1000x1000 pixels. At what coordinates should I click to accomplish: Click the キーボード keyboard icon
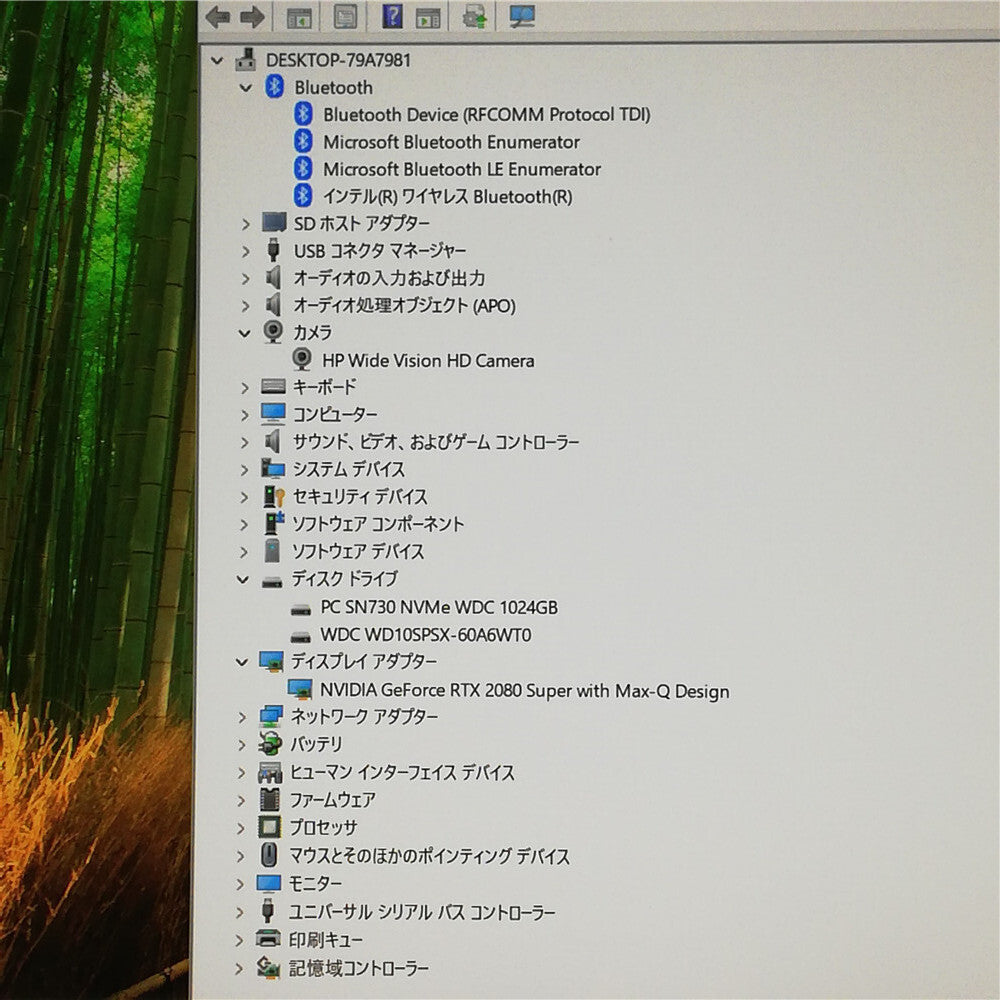coord(273,386)
